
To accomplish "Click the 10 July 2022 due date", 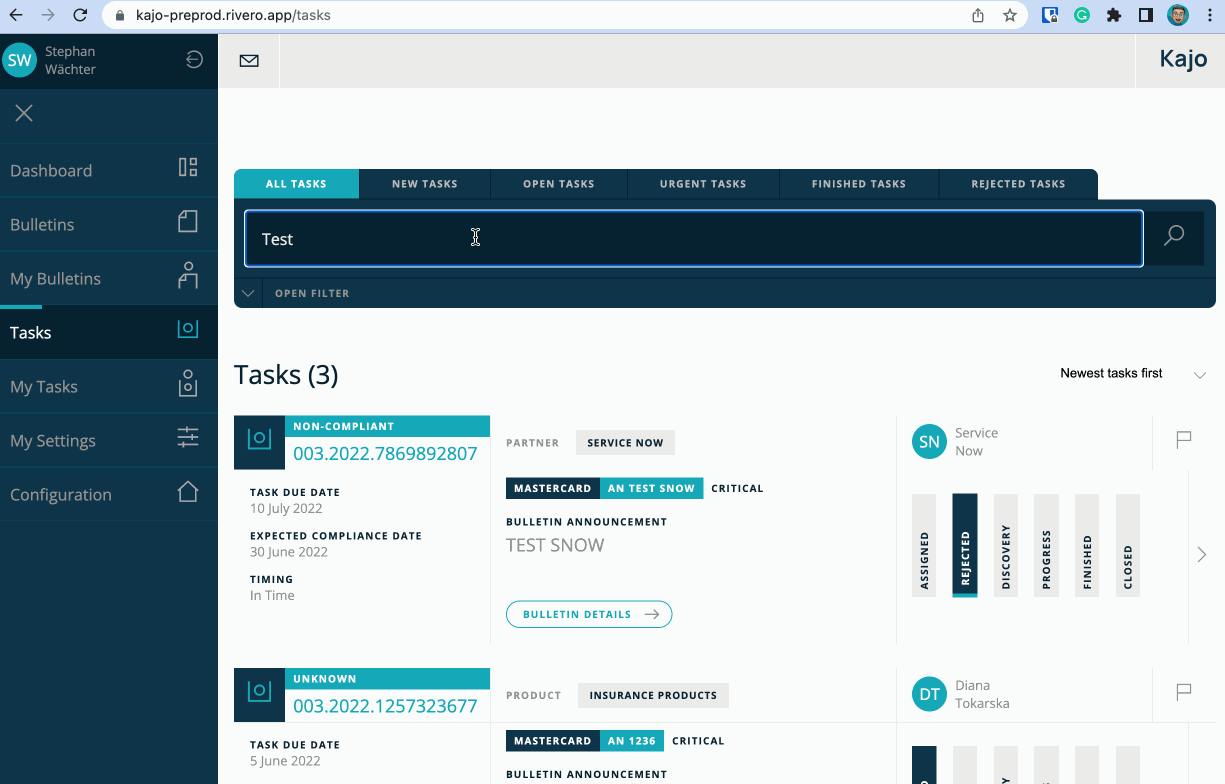I will point(286,508).
